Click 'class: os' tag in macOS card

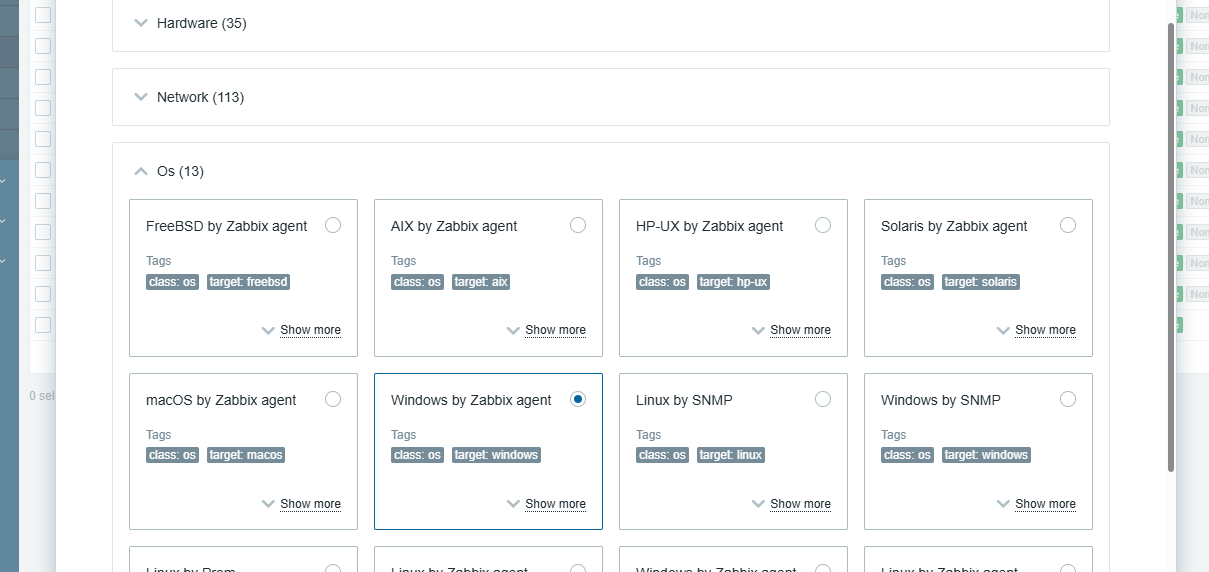click(173, 455)
